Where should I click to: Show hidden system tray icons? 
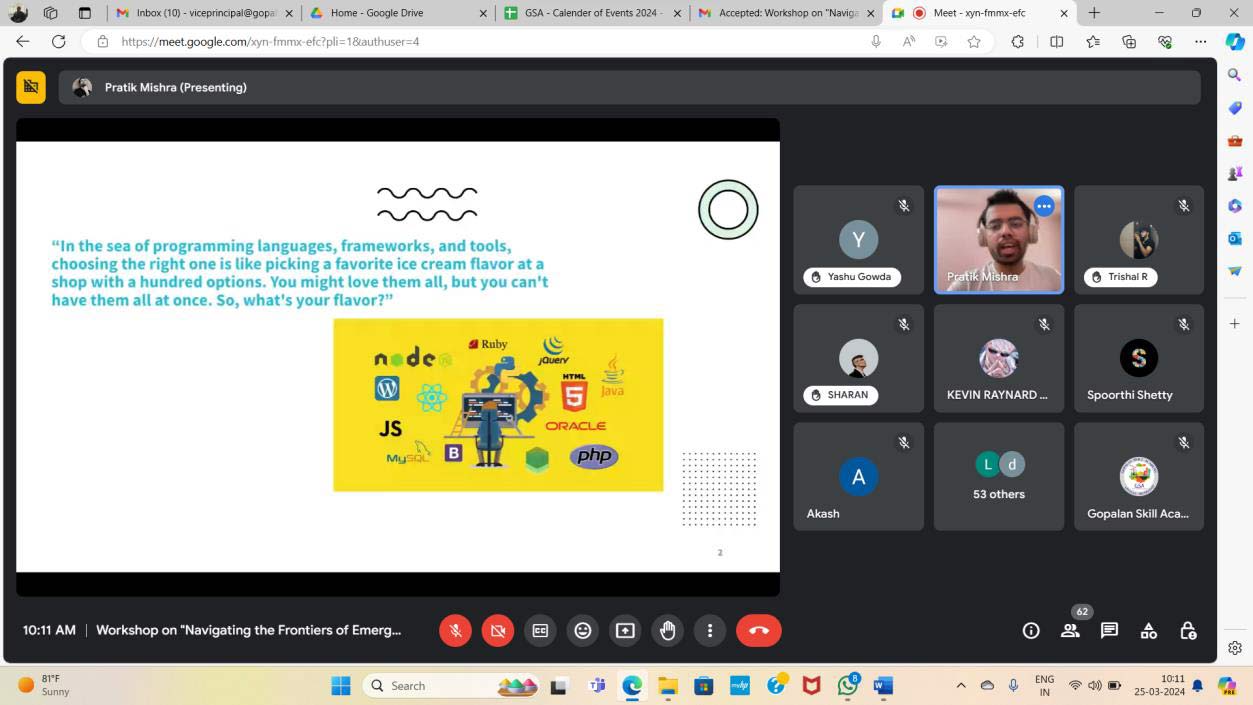pos(961,685)
